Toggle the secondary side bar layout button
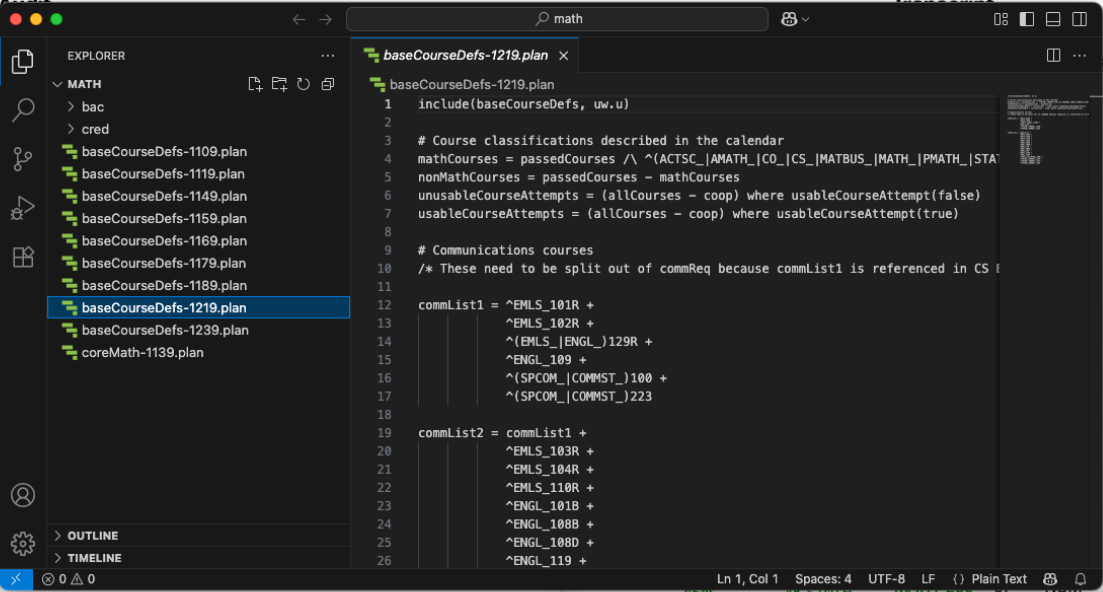The width and height of the screenshot is (1103, 592). point(1080,19)
